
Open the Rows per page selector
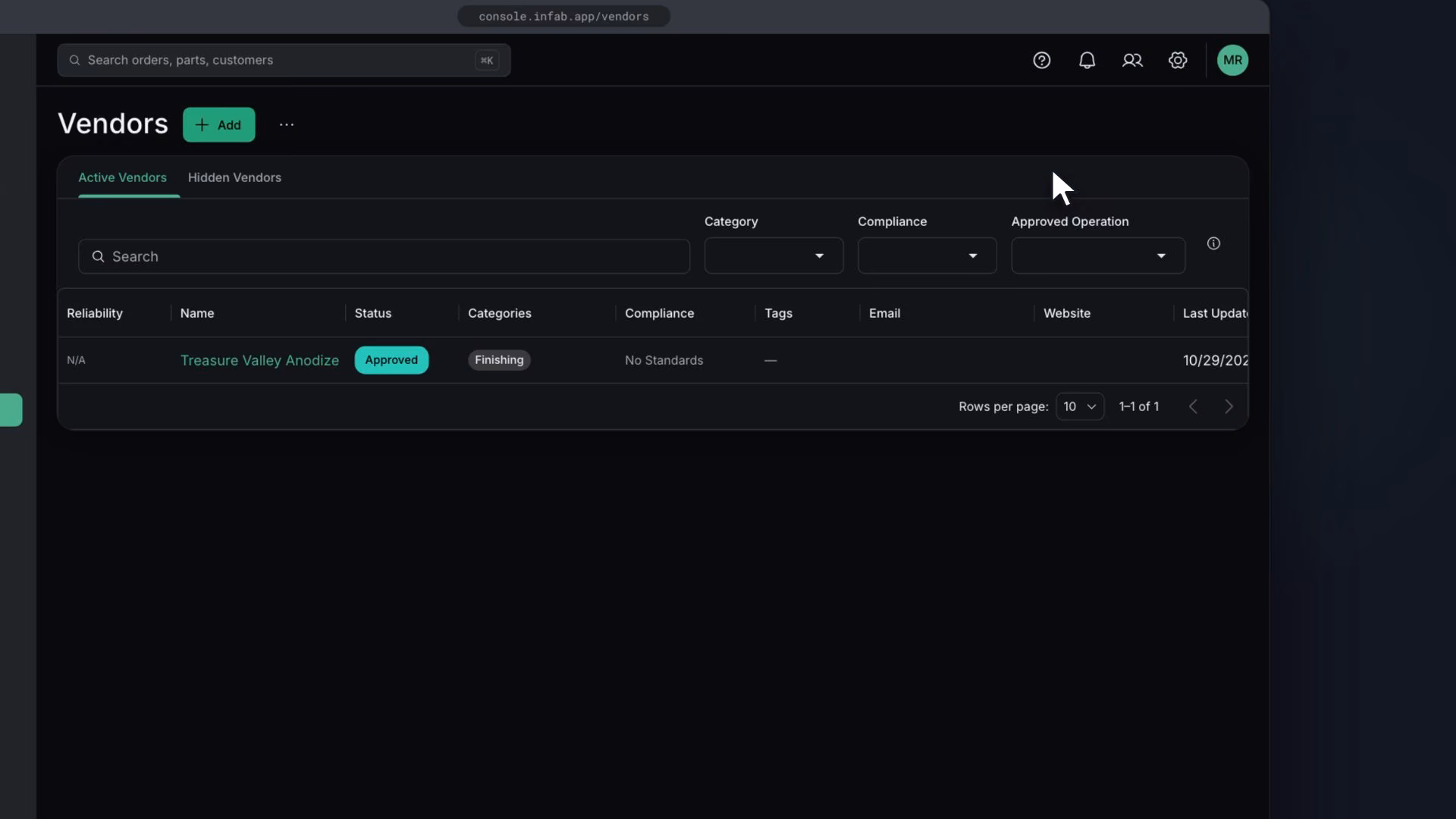point(1080,406)
